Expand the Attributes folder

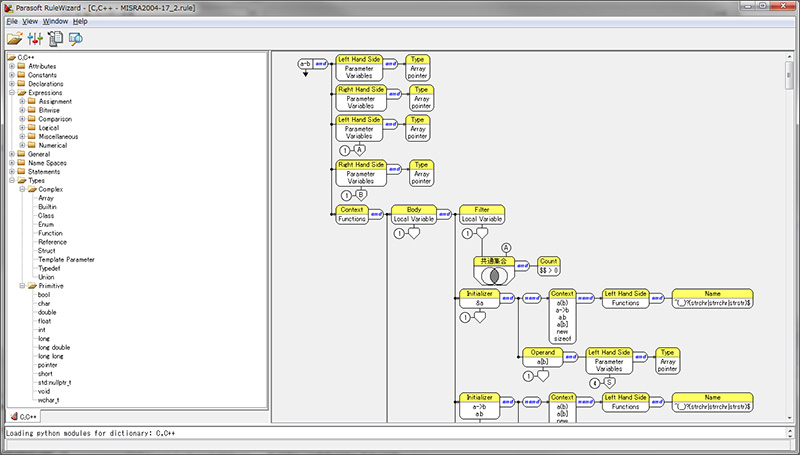pos(12,66)
